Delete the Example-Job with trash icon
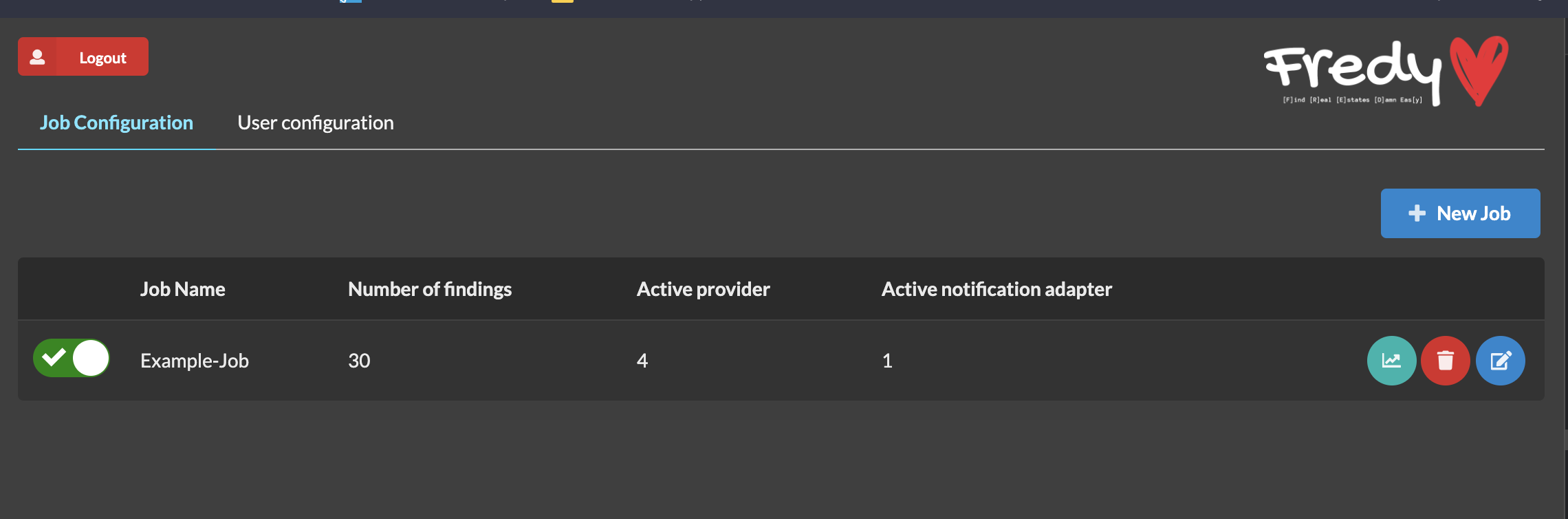 coord(1446,361)
